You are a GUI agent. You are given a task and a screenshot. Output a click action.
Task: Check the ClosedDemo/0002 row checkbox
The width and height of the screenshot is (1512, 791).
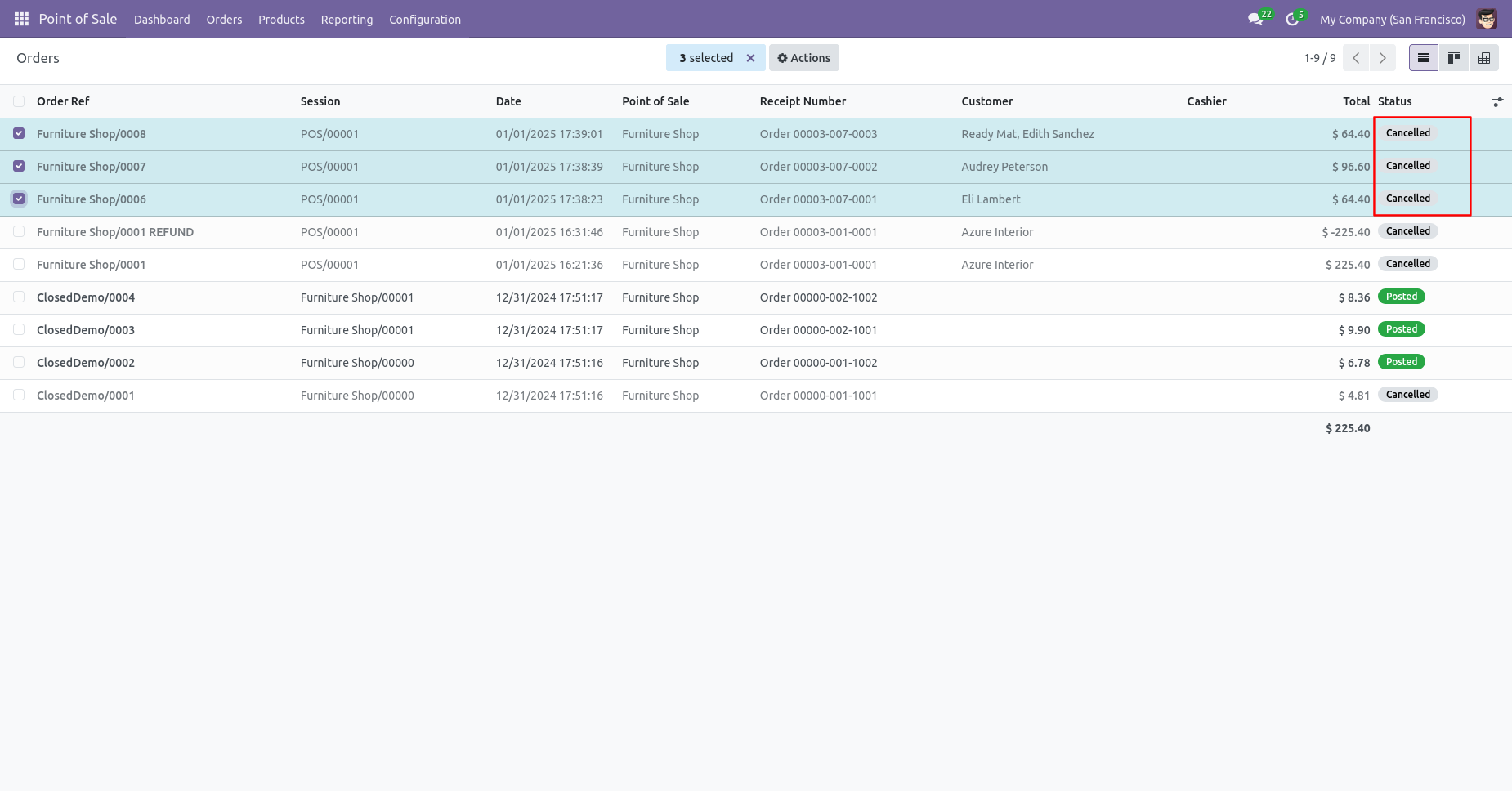coord(19,362)
